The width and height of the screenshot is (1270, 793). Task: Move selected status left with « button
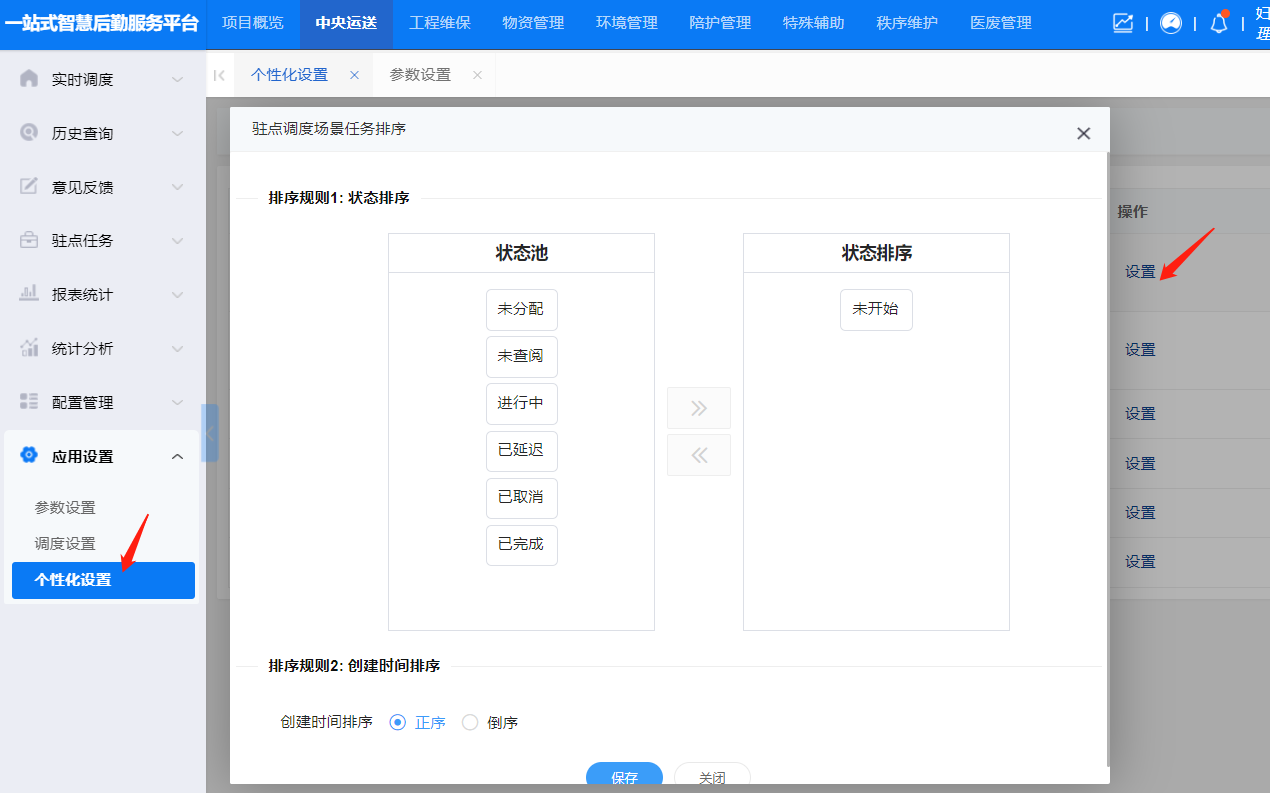699,455
